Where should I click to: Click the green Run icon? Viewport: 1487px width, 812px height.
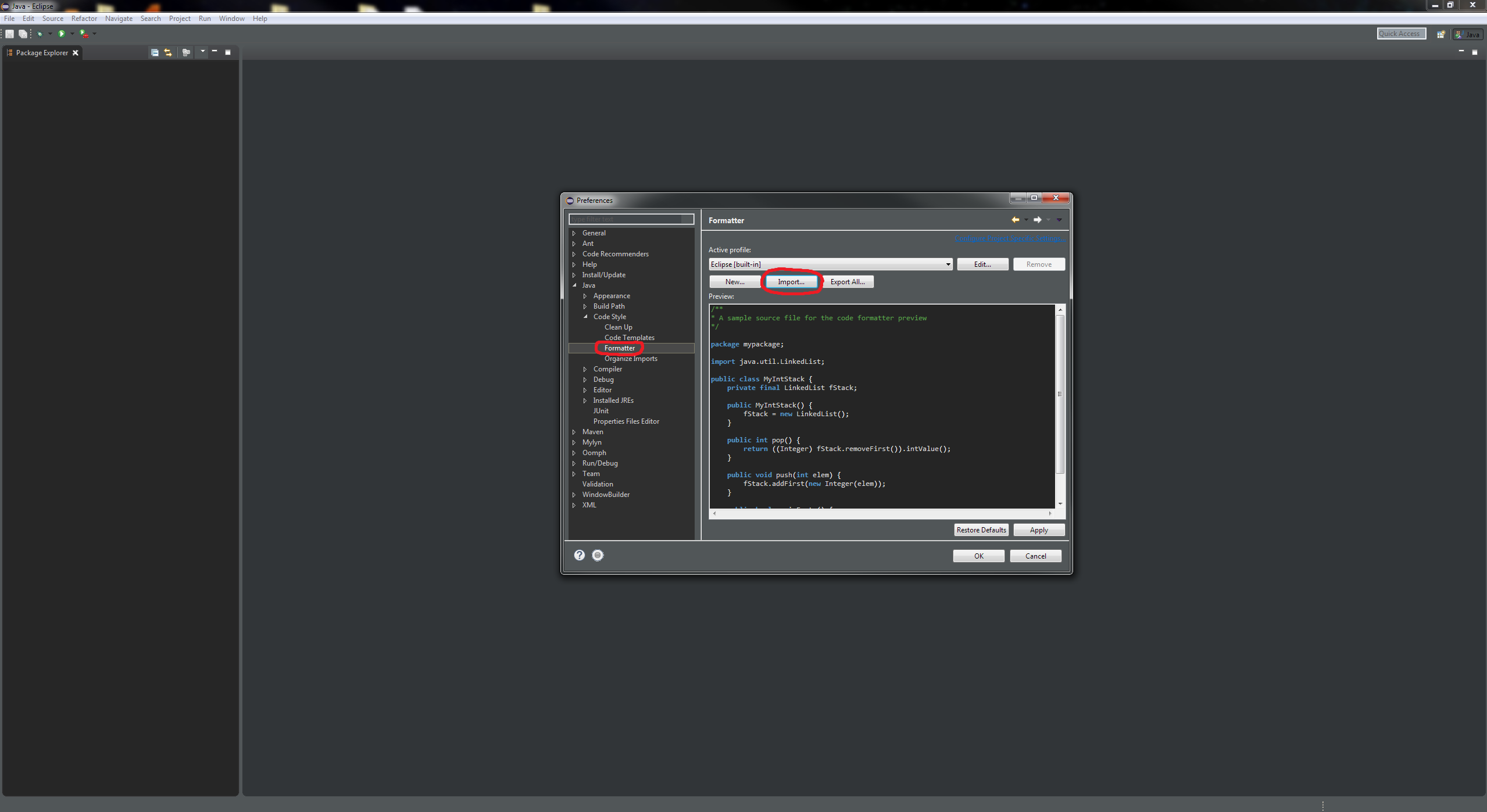pyautogui.click(x=63, y=34)
